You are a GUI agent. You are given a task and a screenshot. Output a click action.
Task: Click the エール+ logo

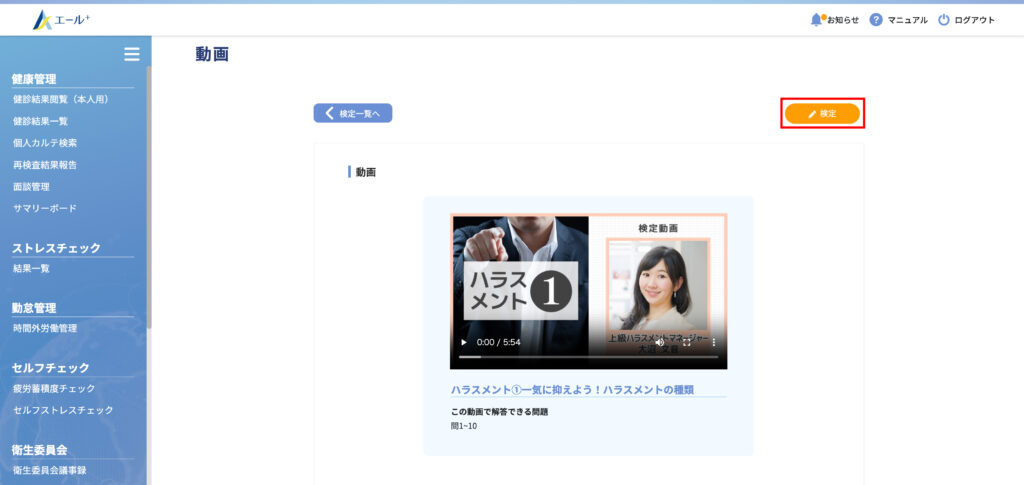pyautogui.click(x=62, y=20)
